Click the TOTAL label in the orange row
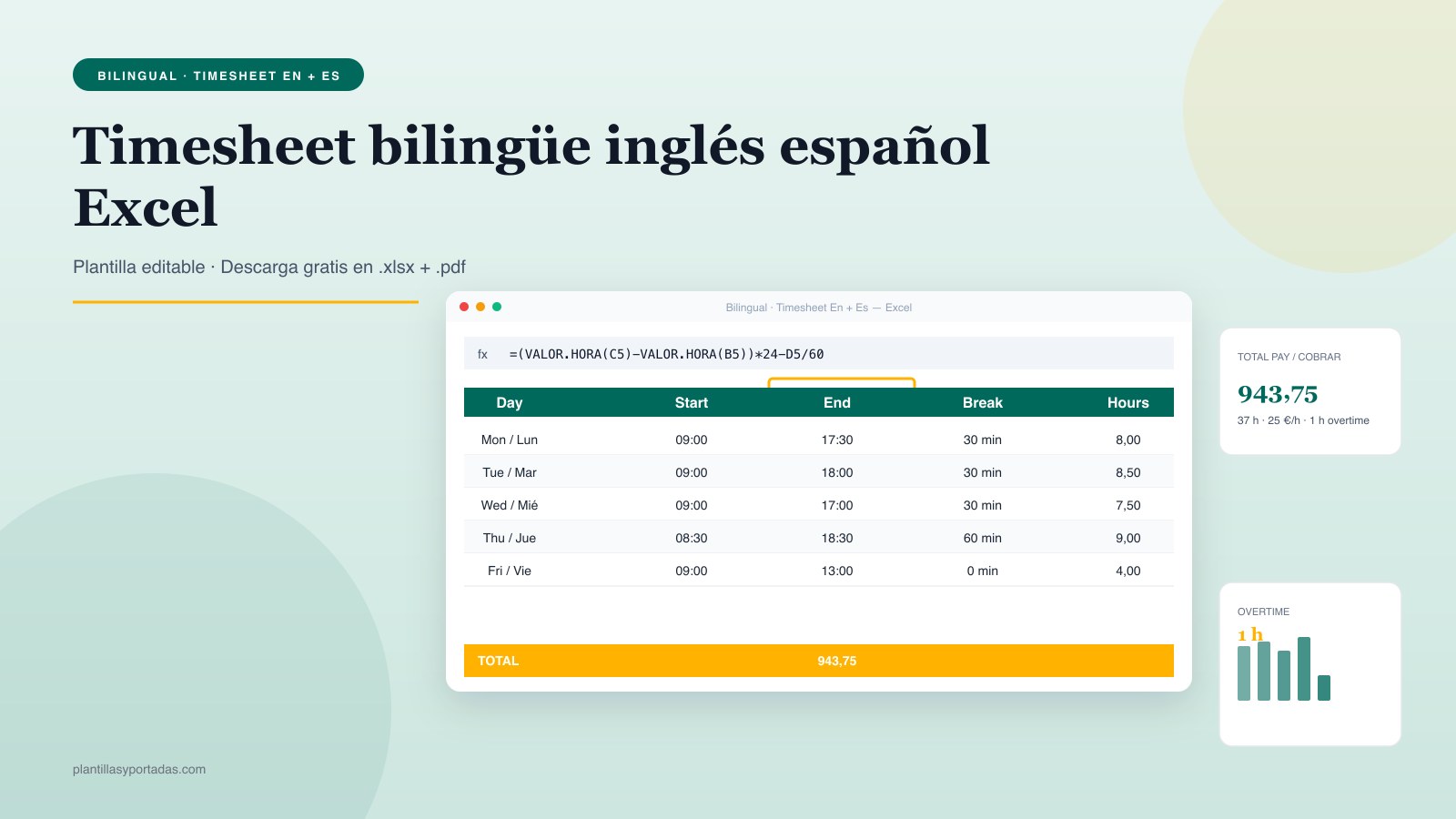 coord(498,661)
